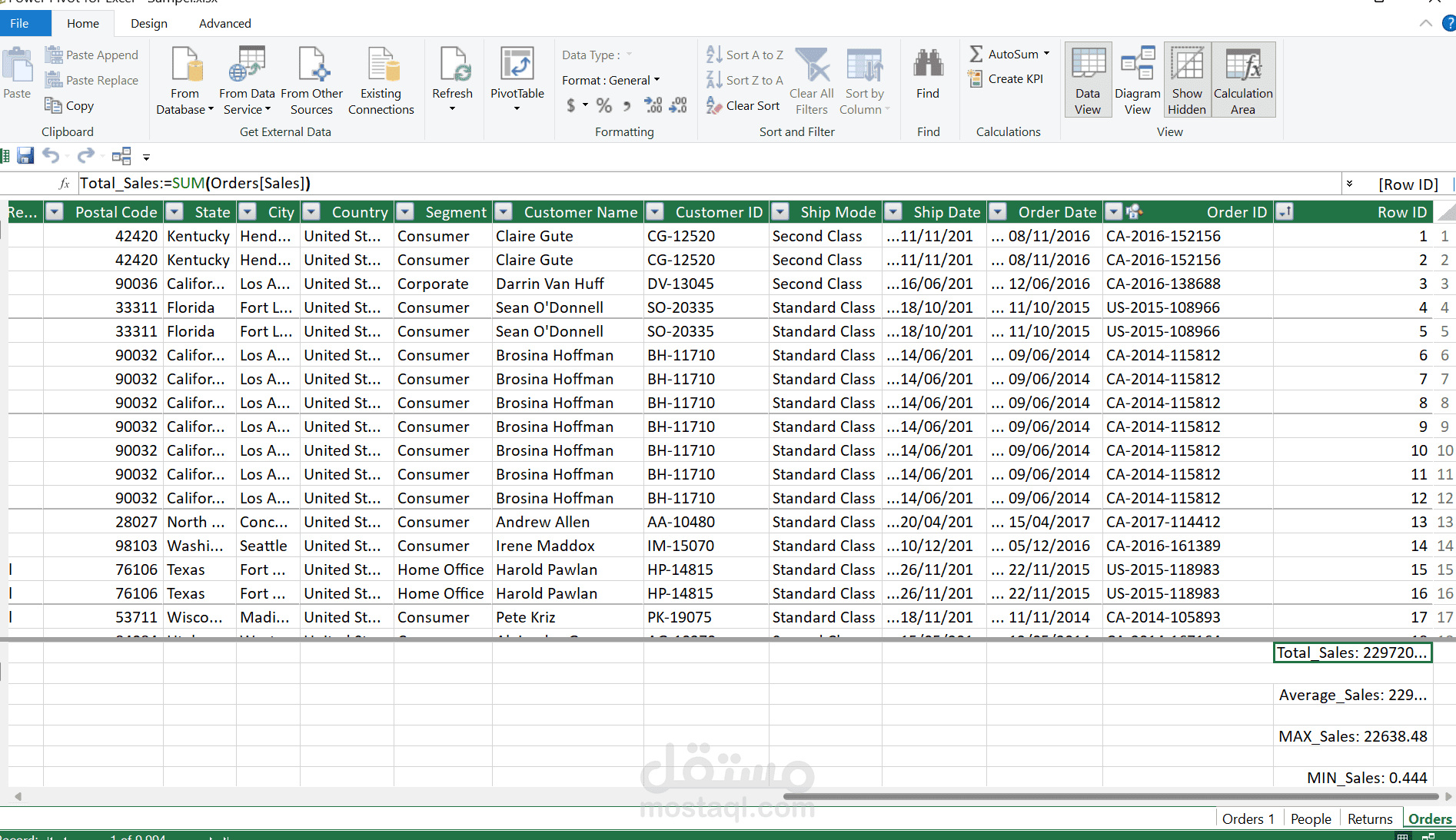Decrease decimal places icon
Viewport: 1456px width, 840px height.
tap(678, 105)
